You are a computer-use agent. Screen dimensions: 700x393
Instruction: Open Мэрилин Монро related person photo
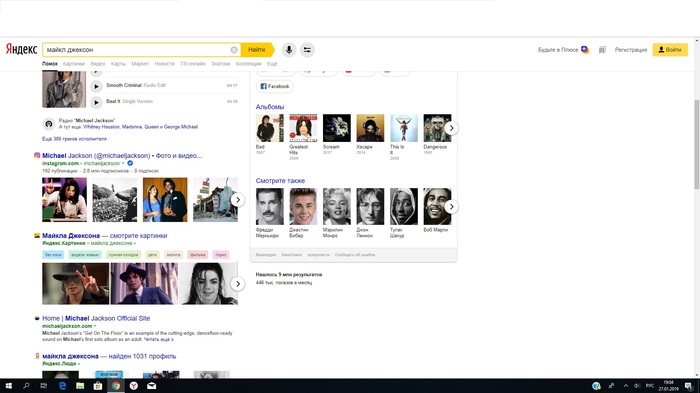tap(337, 206)
